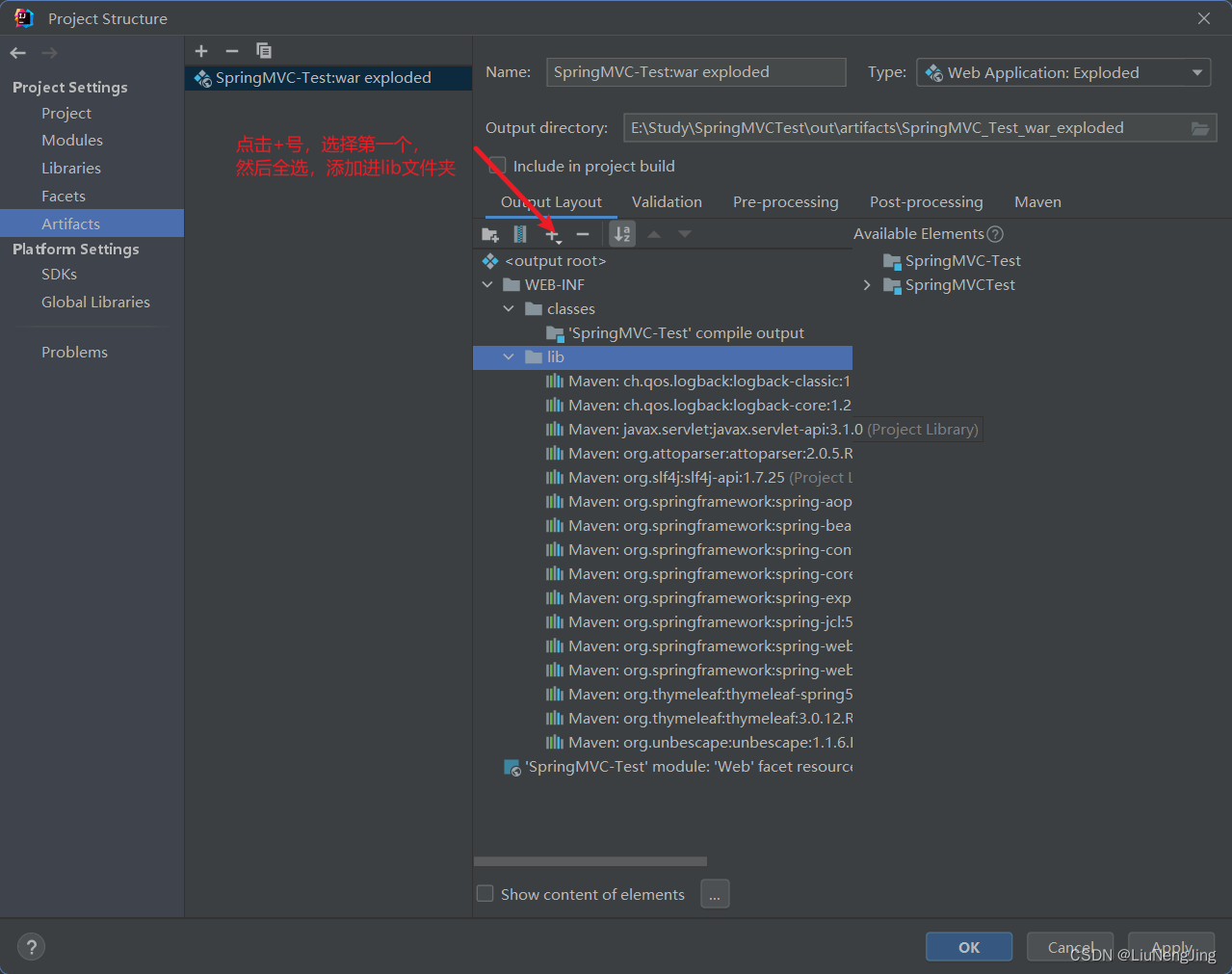
Task: Open Global Libraries settings
Action: [95, 303]
